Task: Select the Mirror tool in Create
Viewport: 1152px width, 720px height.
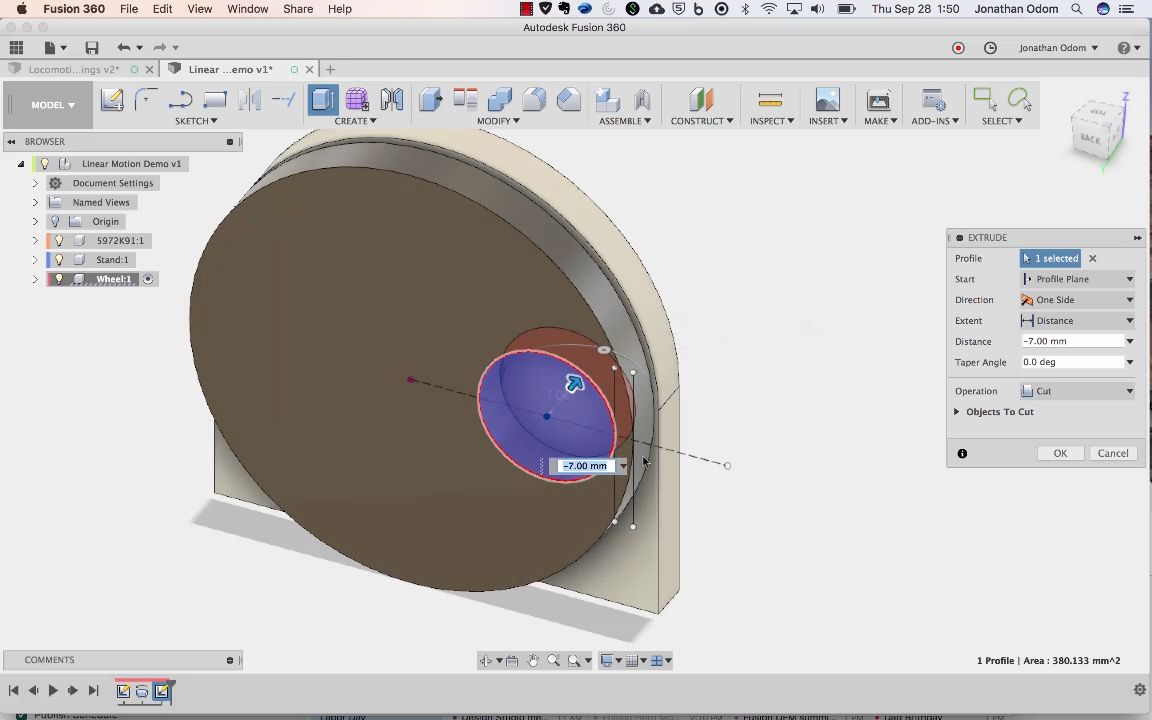Action: tap(392, 99)
